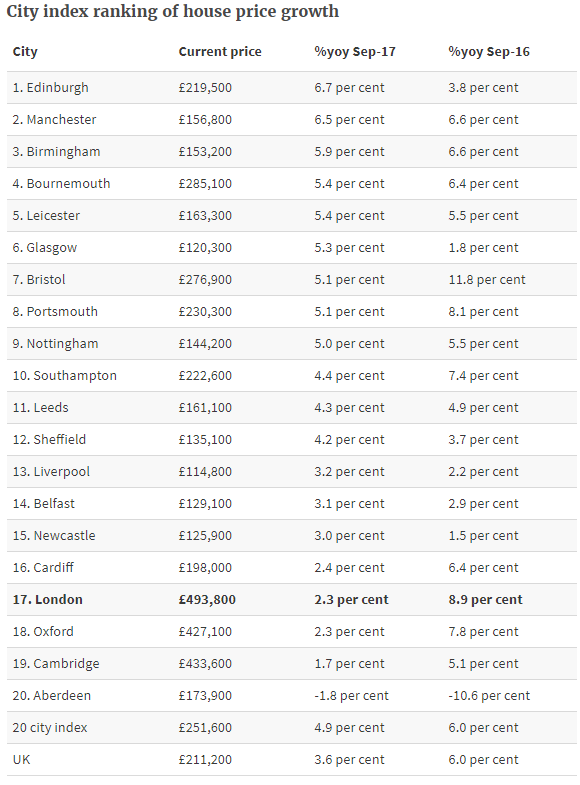Click the Glasgow row name
This screenshot has height=785, width=580.
45,248
